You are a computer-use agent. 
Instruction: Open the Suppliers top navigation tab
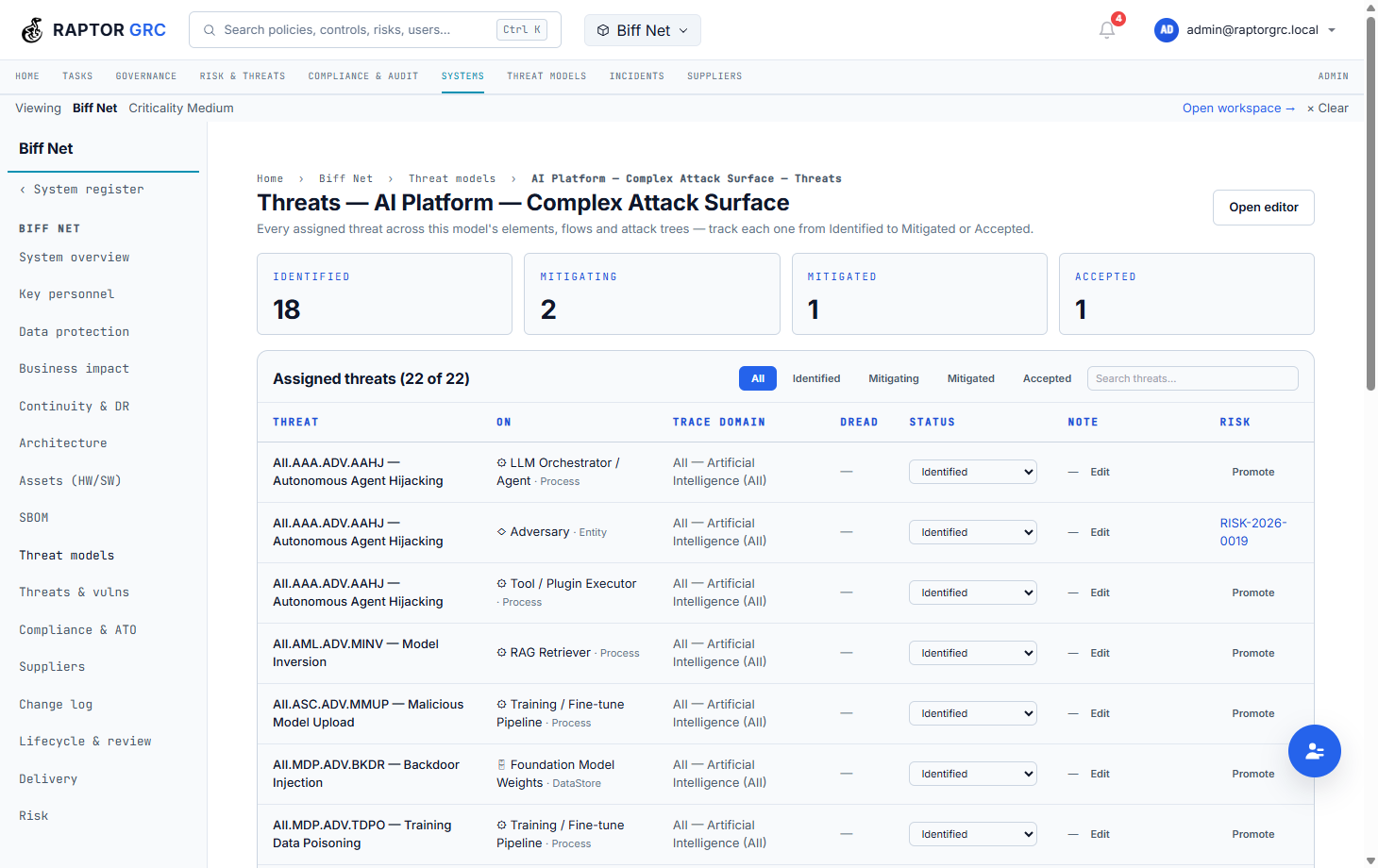pyautogui.click(x=714, y=76)
